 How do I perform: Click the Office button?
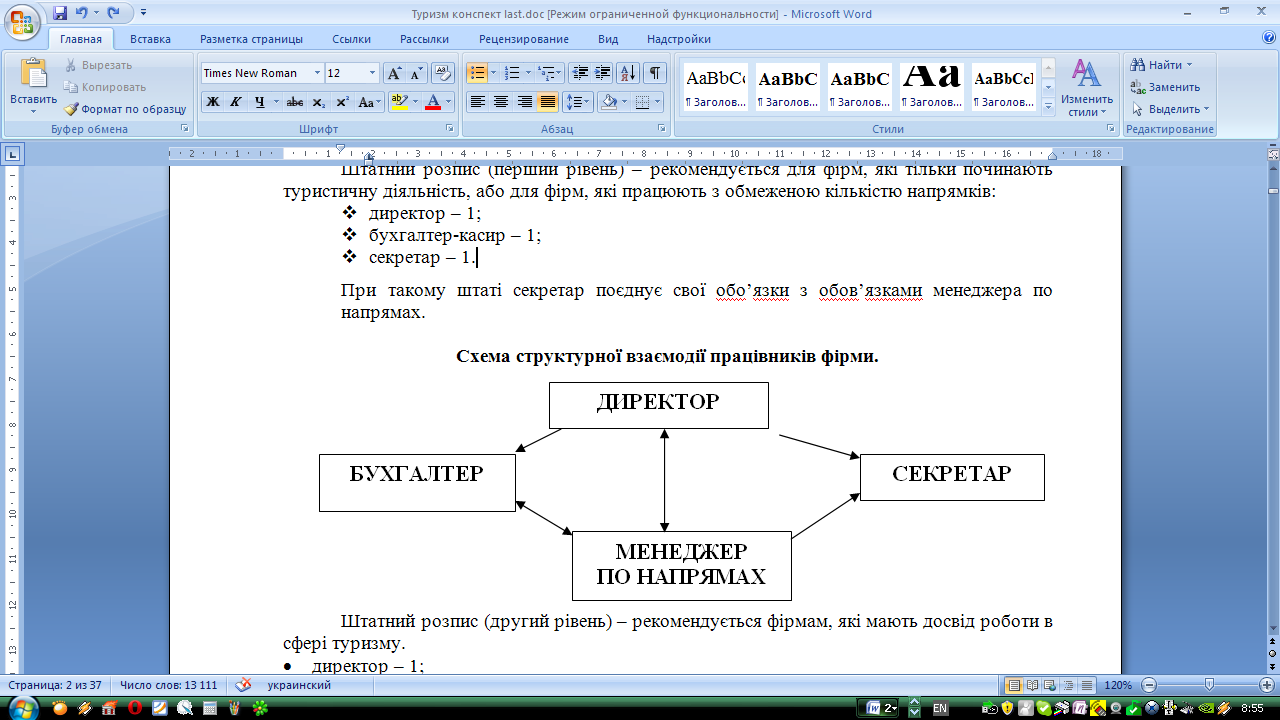[x=21, y=20]
